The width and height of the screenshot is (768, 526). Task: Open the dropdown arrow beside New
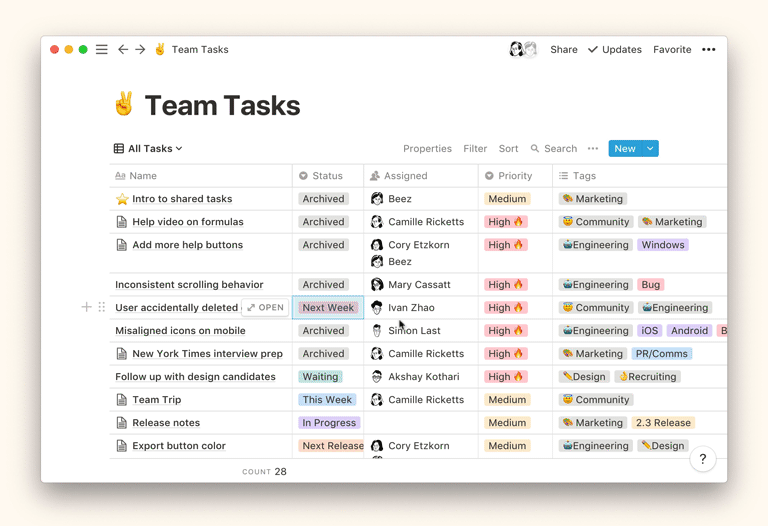tap(650, 148)
